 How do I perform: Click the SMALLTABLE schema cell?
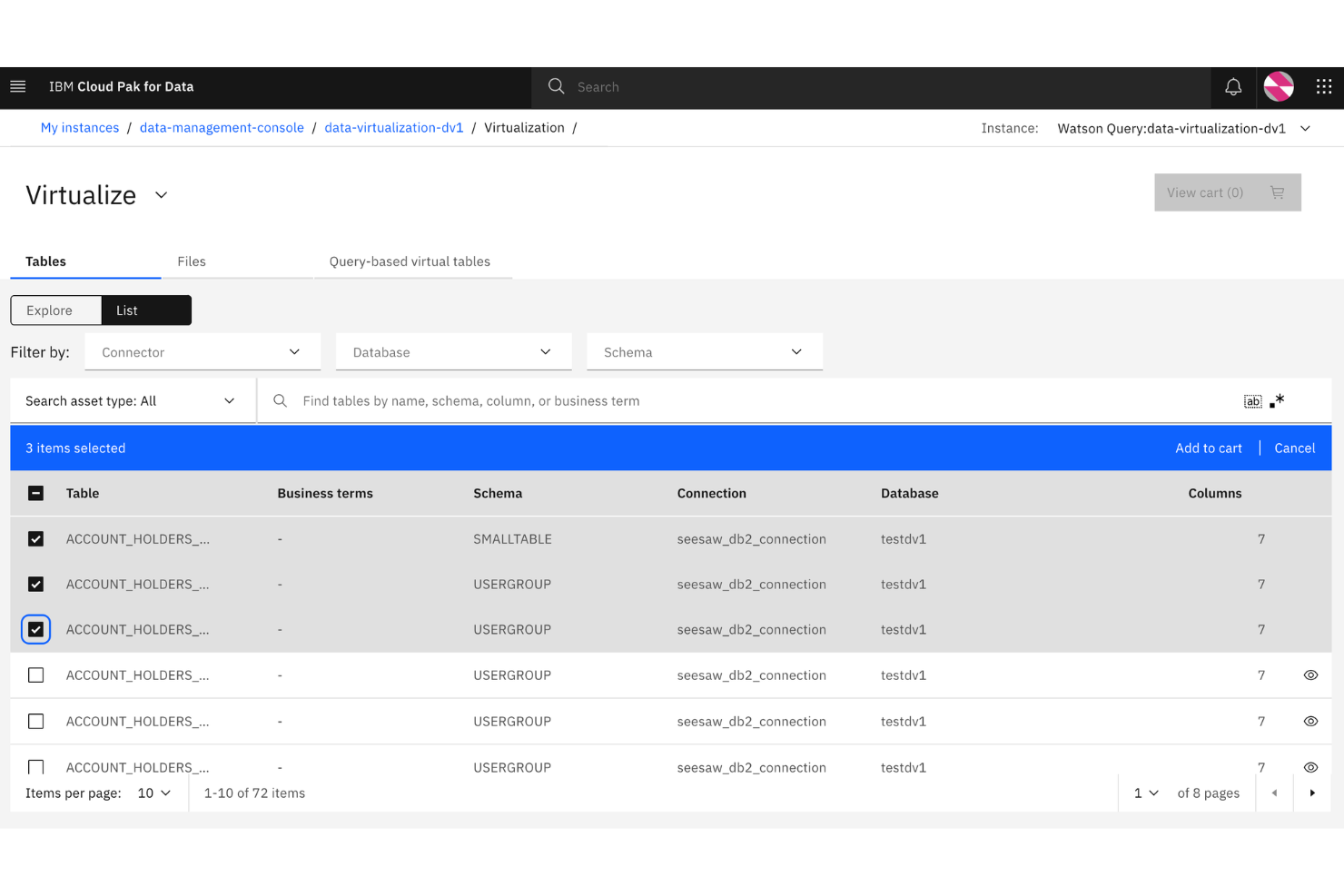(x=512, y=539)
